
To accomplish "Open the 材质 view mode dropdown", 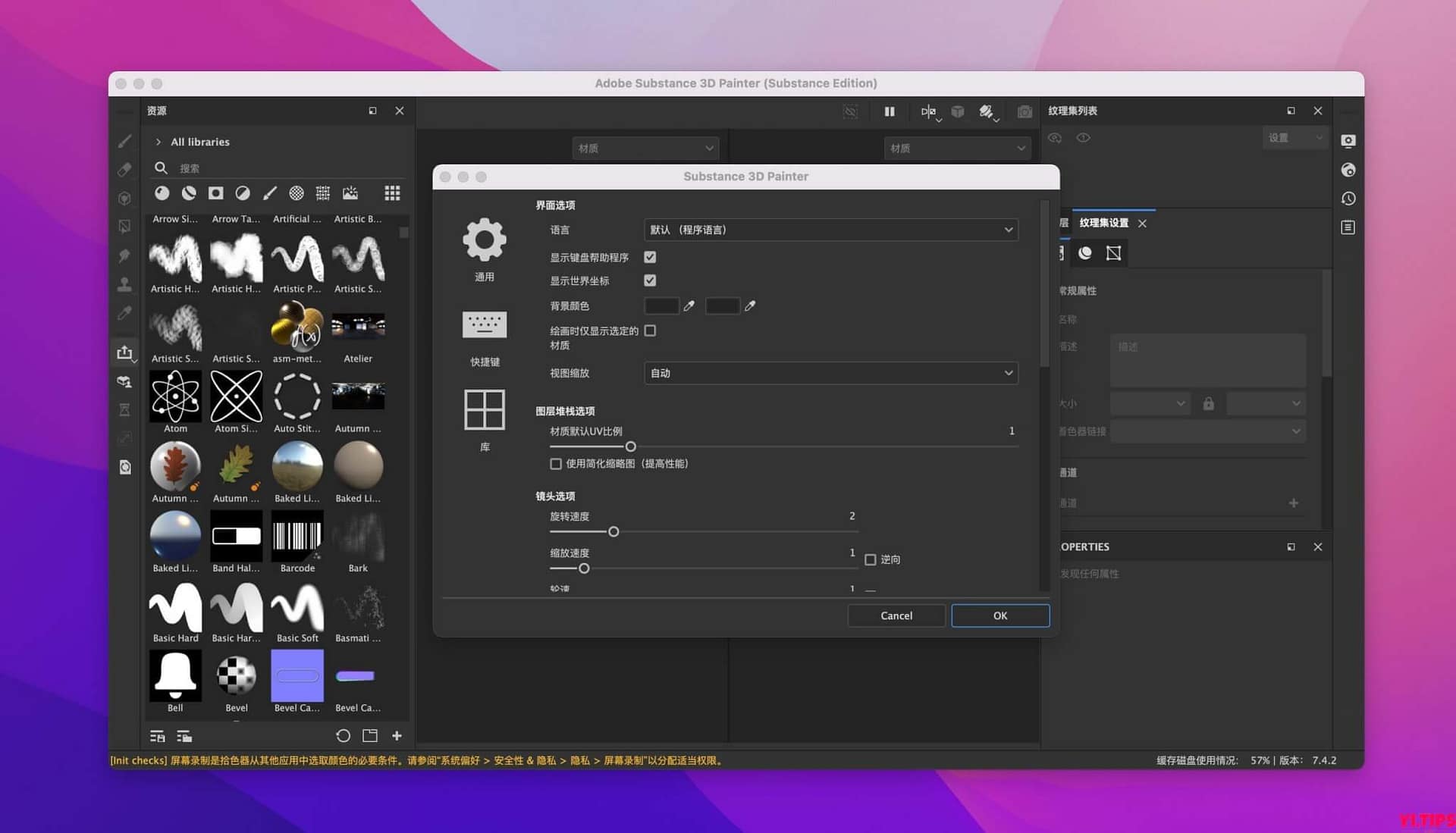I will point(645,148).
